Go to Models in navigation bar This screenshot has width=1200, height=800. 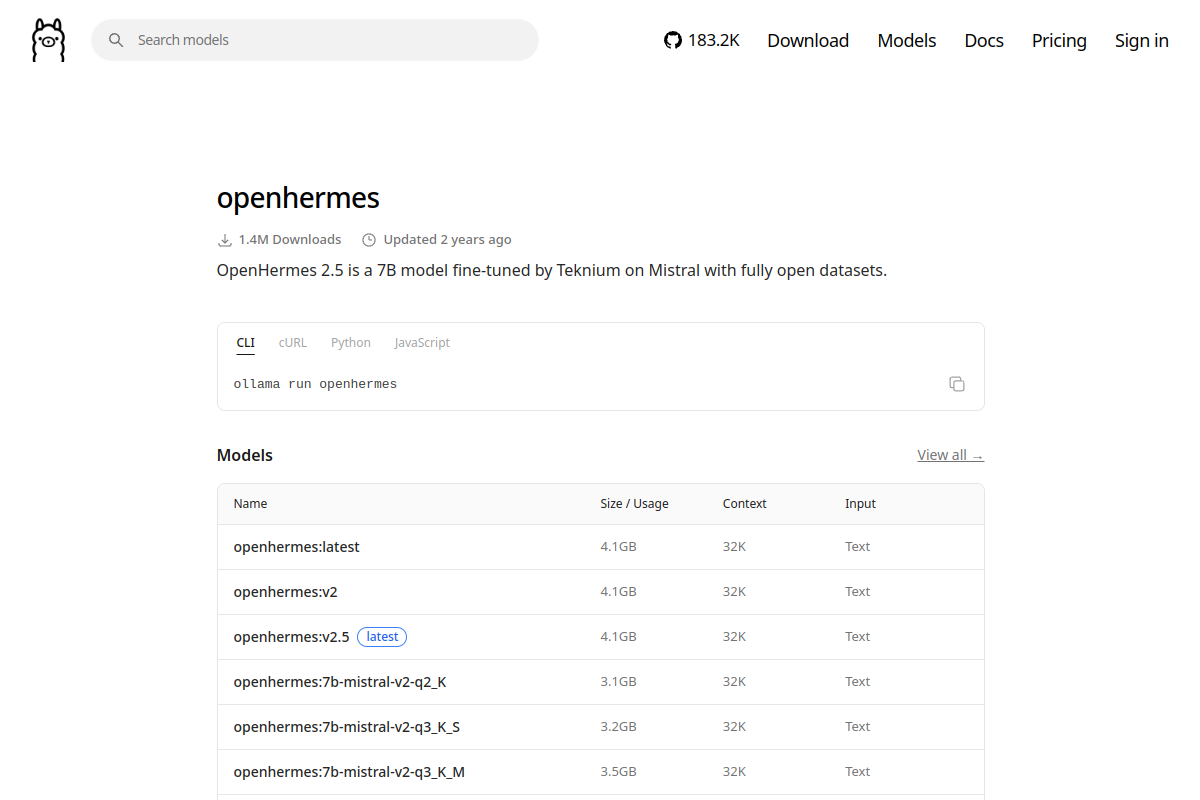click(907, 40)
